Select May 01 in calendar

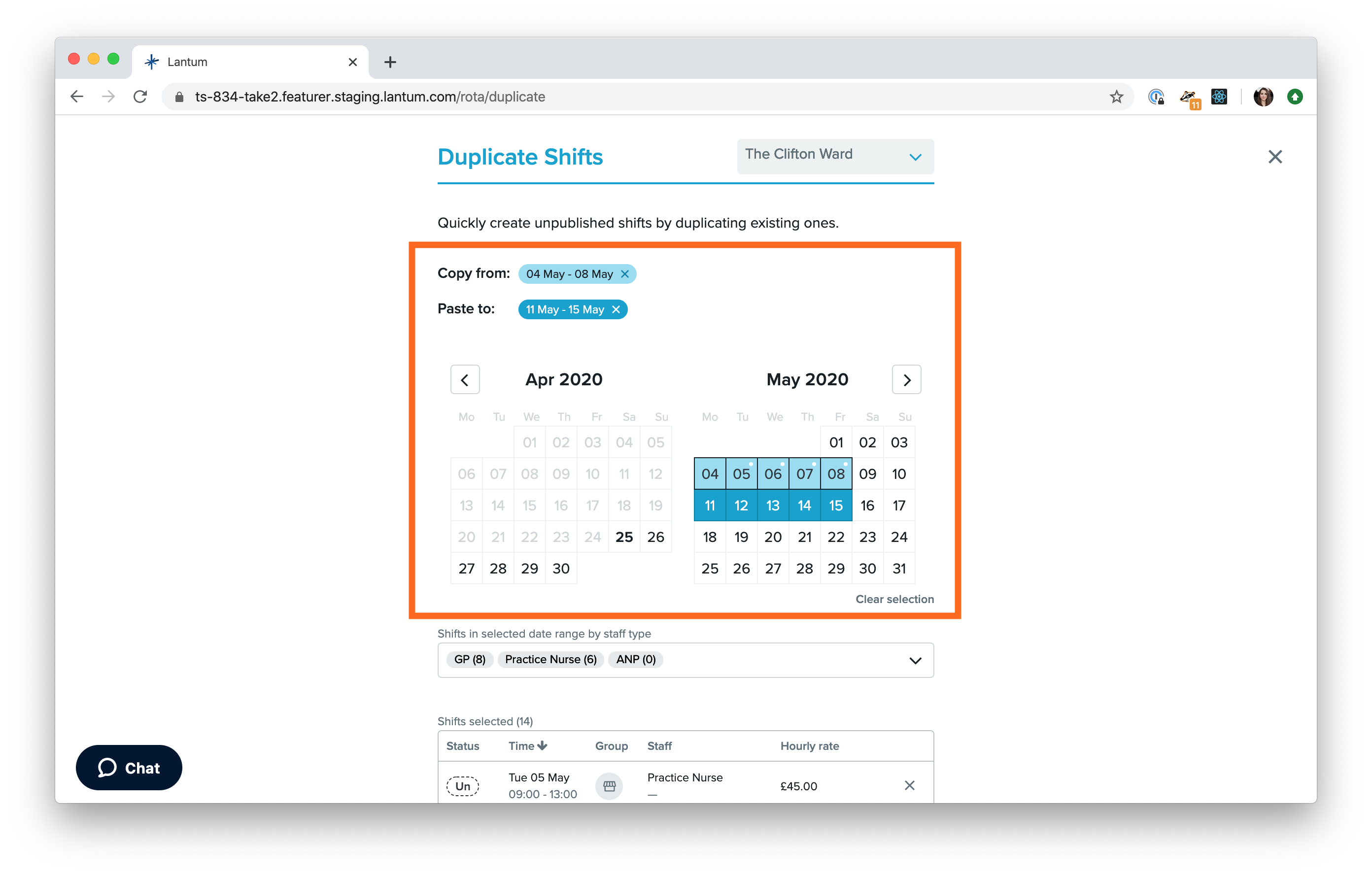coord(836,442)
